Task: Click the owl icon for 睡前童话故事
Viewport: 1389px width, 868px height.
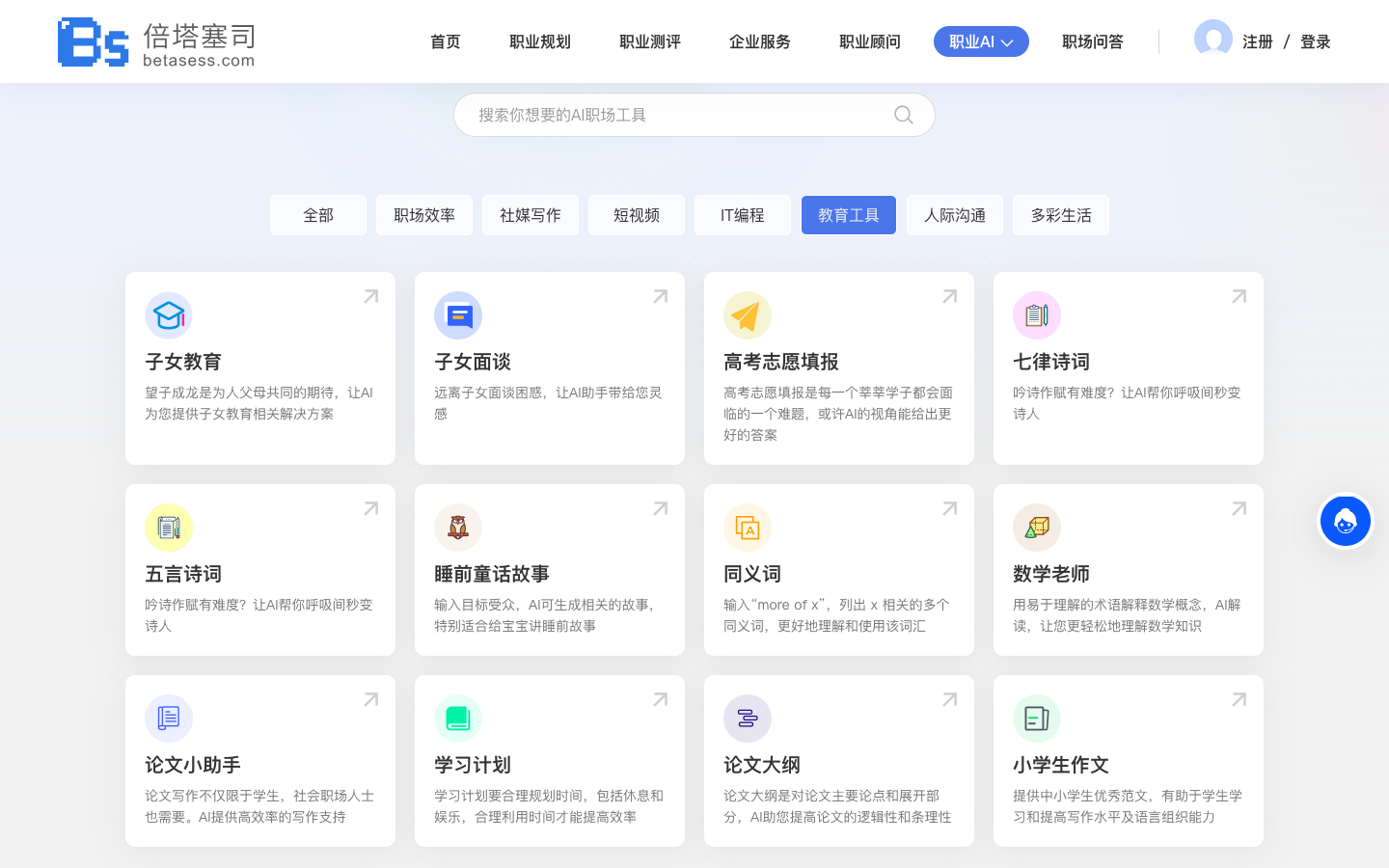Action: coord(458,528)
